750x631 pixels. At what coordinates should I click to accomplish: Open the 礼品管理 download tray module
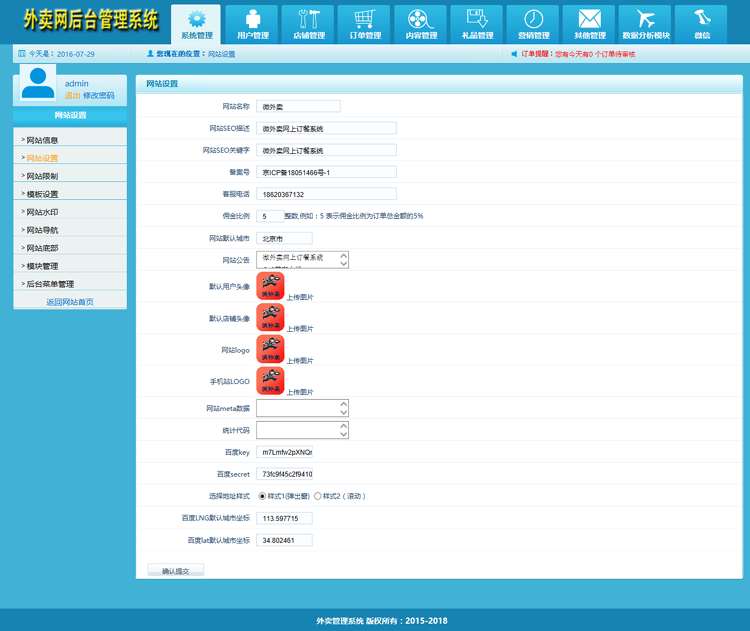477,24
